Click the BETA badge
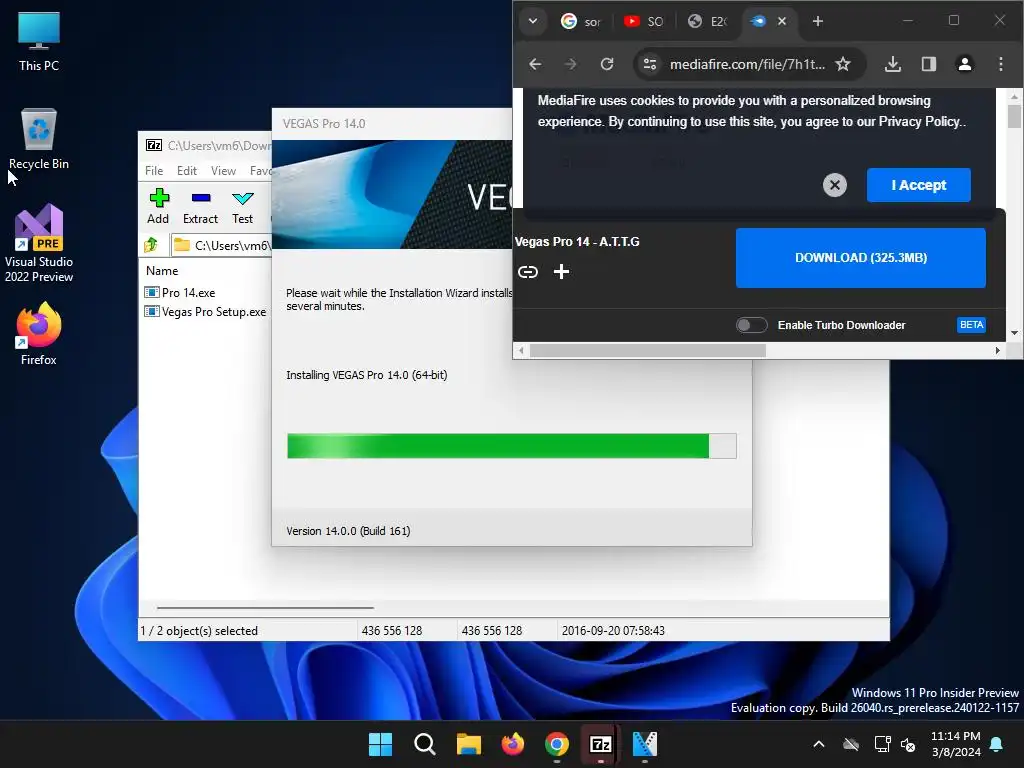The height and width of the screenshot is (768, 1024). click(x=971, y=325)
